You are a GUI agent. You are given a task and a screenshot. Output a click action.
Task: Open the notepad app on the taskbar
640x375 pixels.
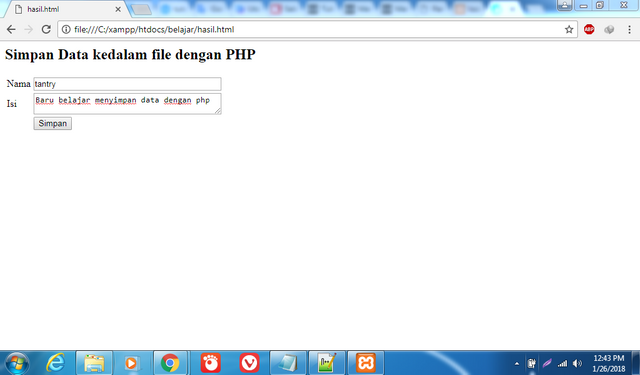click(288, 363)
